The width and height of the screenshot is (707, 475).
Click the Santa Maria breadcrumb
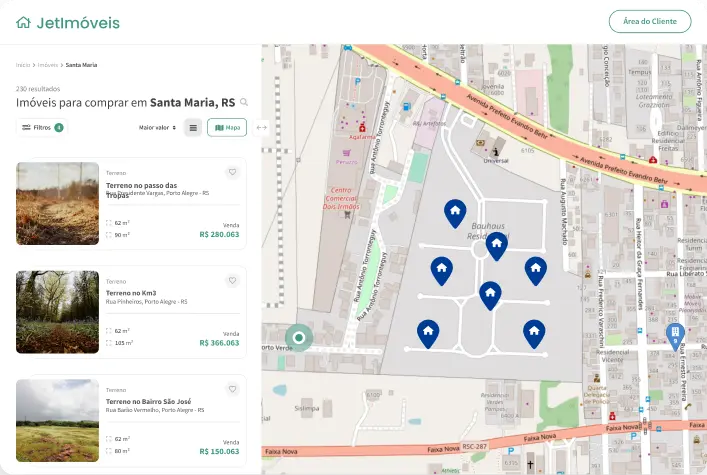(x=81, y=65)
